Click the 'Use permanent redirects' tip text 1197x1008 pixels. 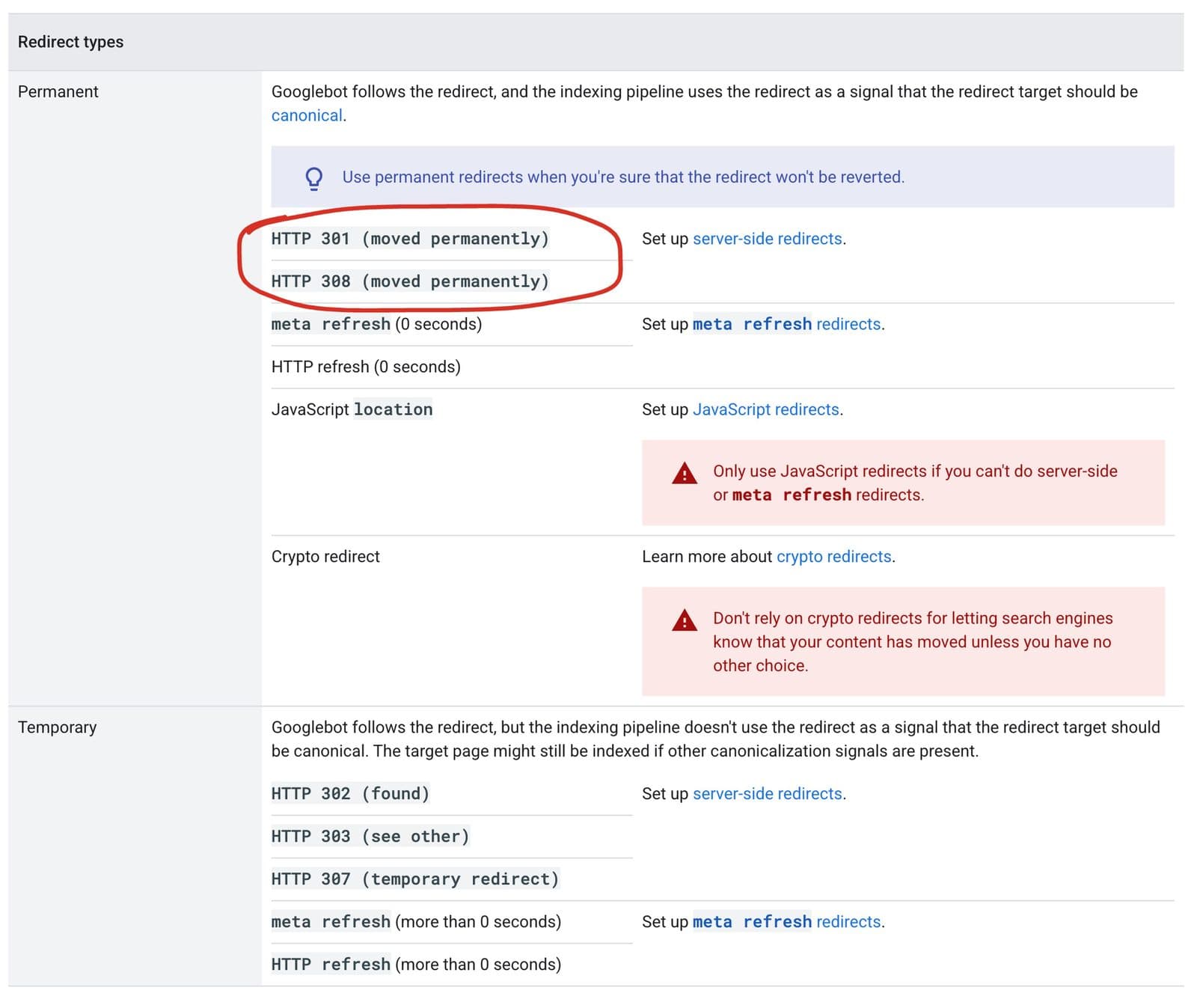[x=623, y=177]
